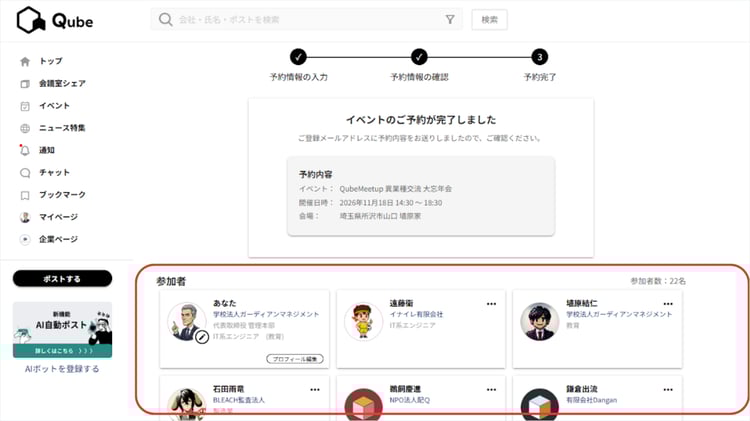Open ブックマーク in sidebar
Screen dimensions: 750x421
62,195
